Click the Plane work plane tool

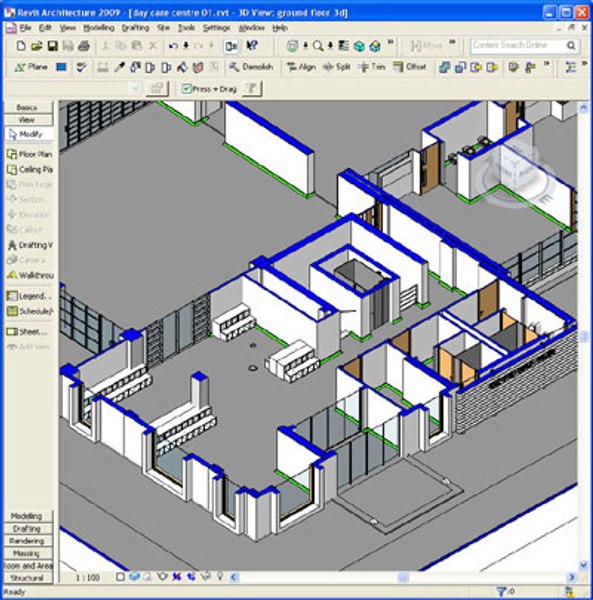click(31, 67)
